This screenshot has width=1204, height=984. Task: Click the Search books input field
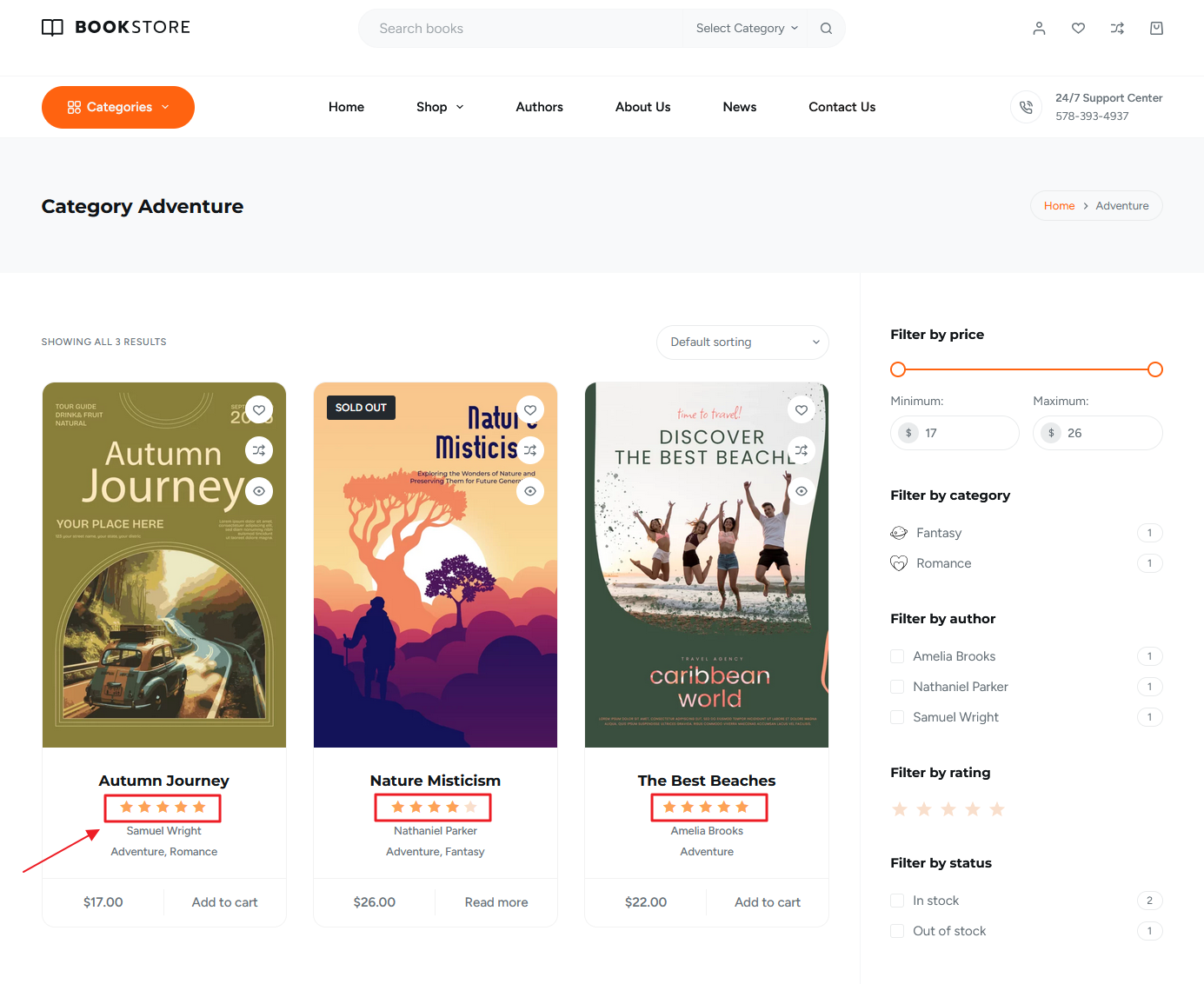[522, 29]
